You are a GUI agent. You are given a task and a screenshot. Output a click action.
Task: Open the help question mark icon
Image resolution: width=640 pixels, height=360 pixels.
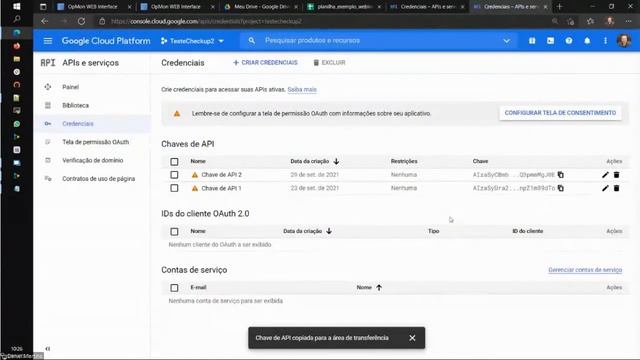569,41
